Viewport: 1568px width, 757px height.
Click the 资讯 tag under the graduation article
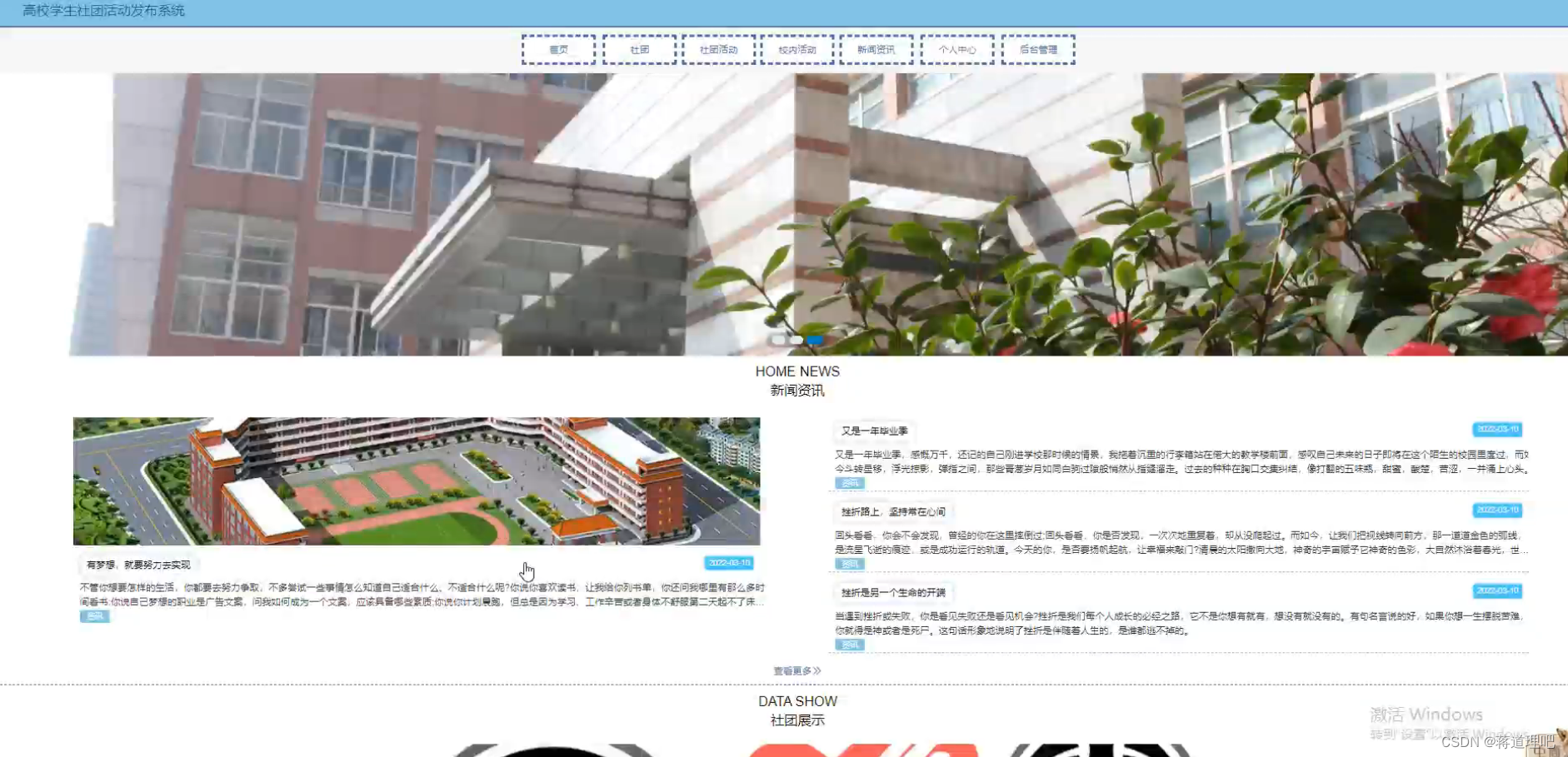coord(850,483)
